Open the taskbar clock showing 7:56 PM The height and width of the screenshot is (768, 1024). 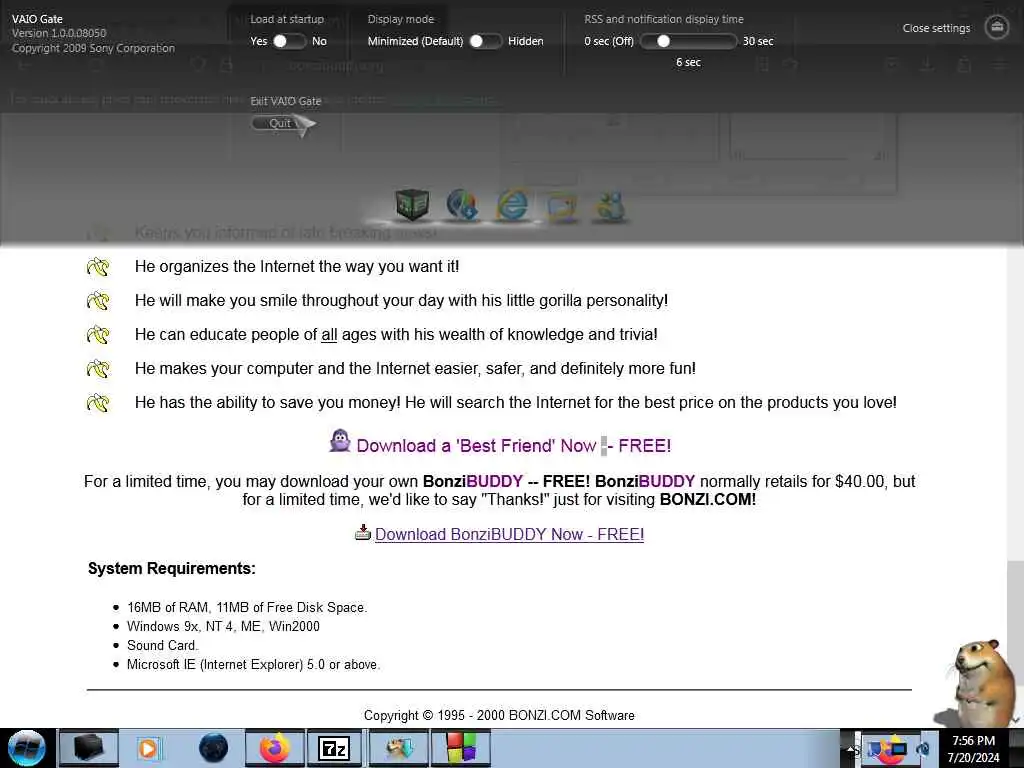click(x=973, y=749)
